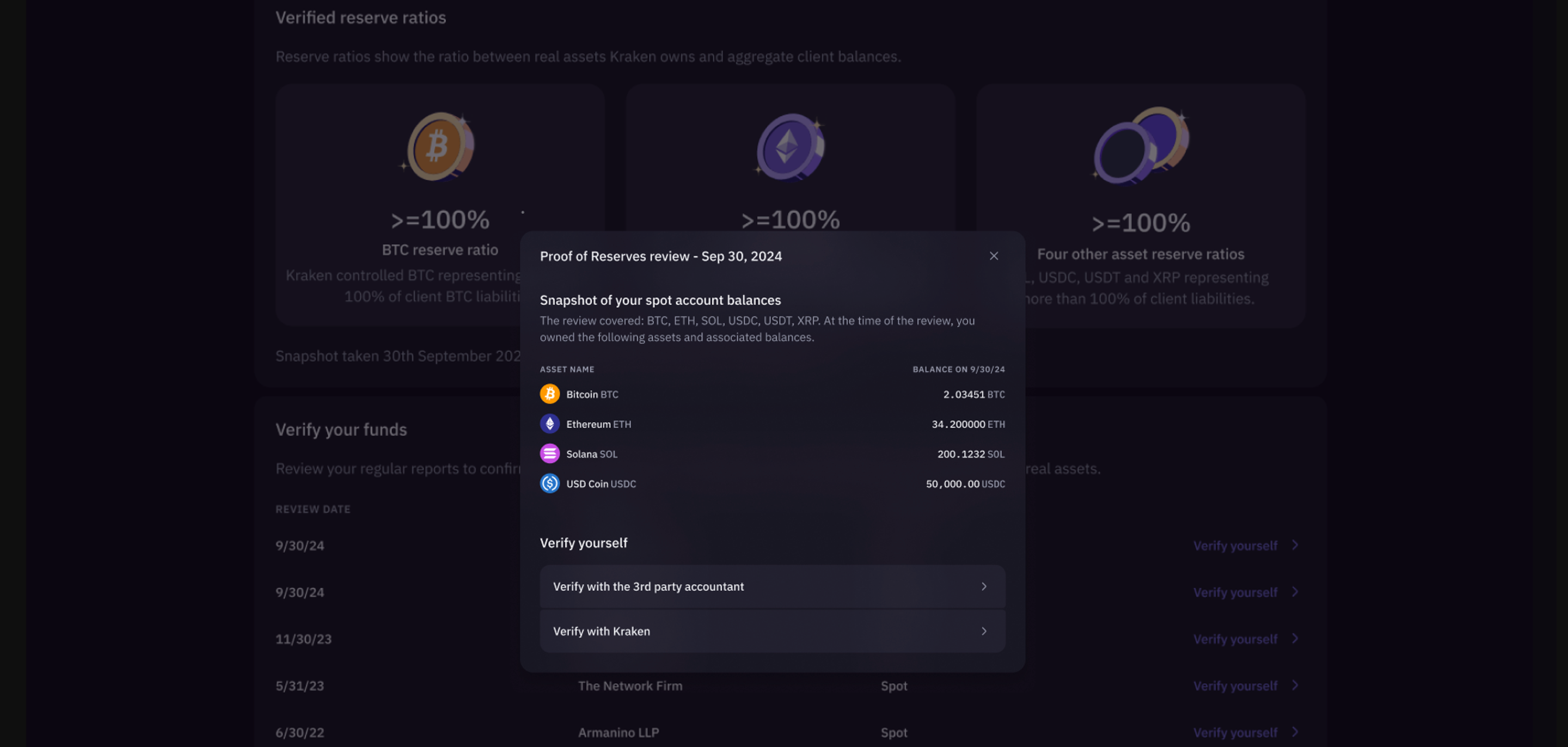The image size is (1568, 747).
Task: Click the BTC coin illustration above BTC reserve ratio
Action: point(439,146)
